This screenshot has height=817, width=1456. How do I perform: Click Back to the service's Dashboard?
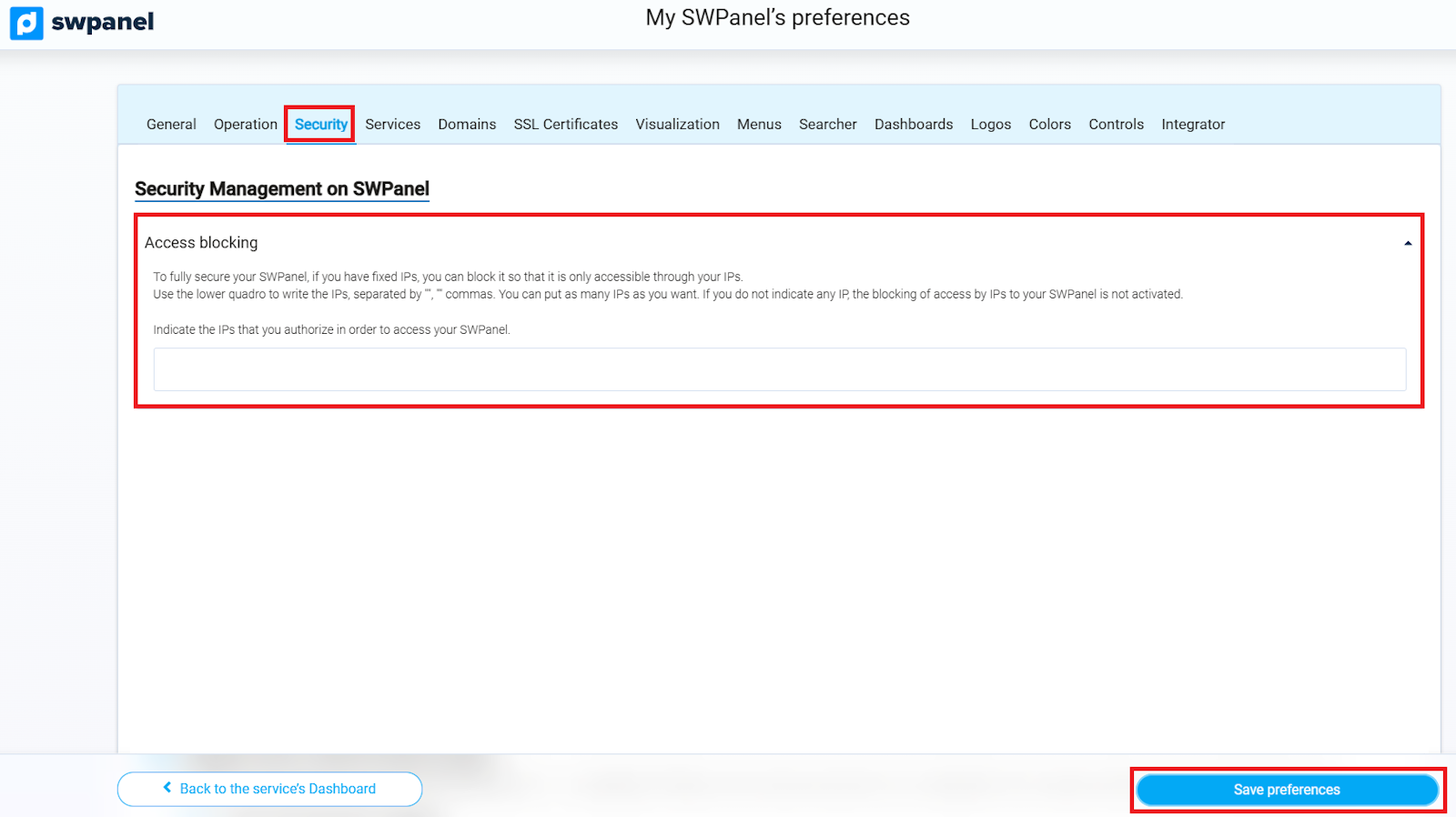tap(269, 789)
